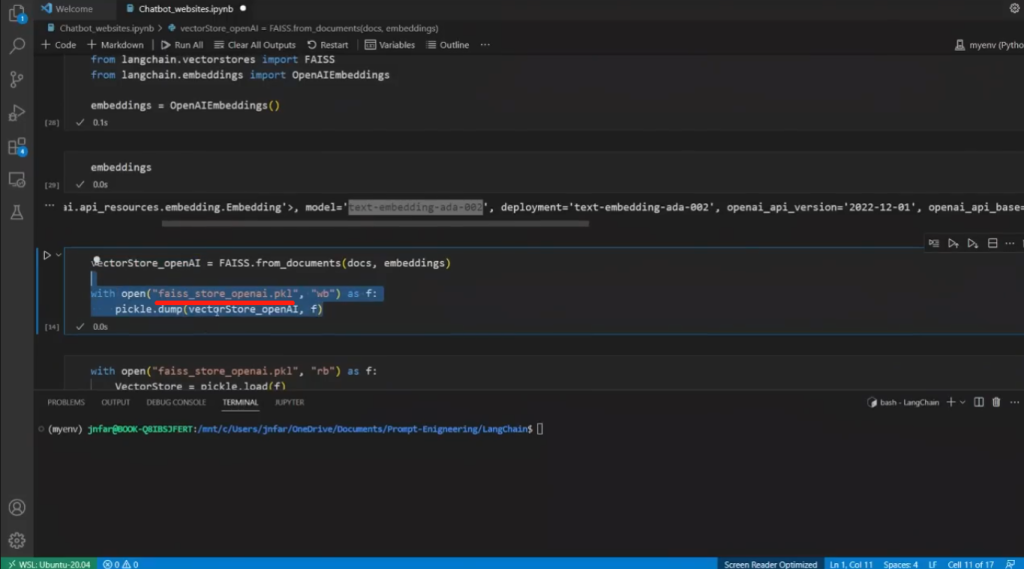Viewport: 1024px width, 569px height.
Task: Open the Search view in sidebar
Action: (x=16, y=46)
